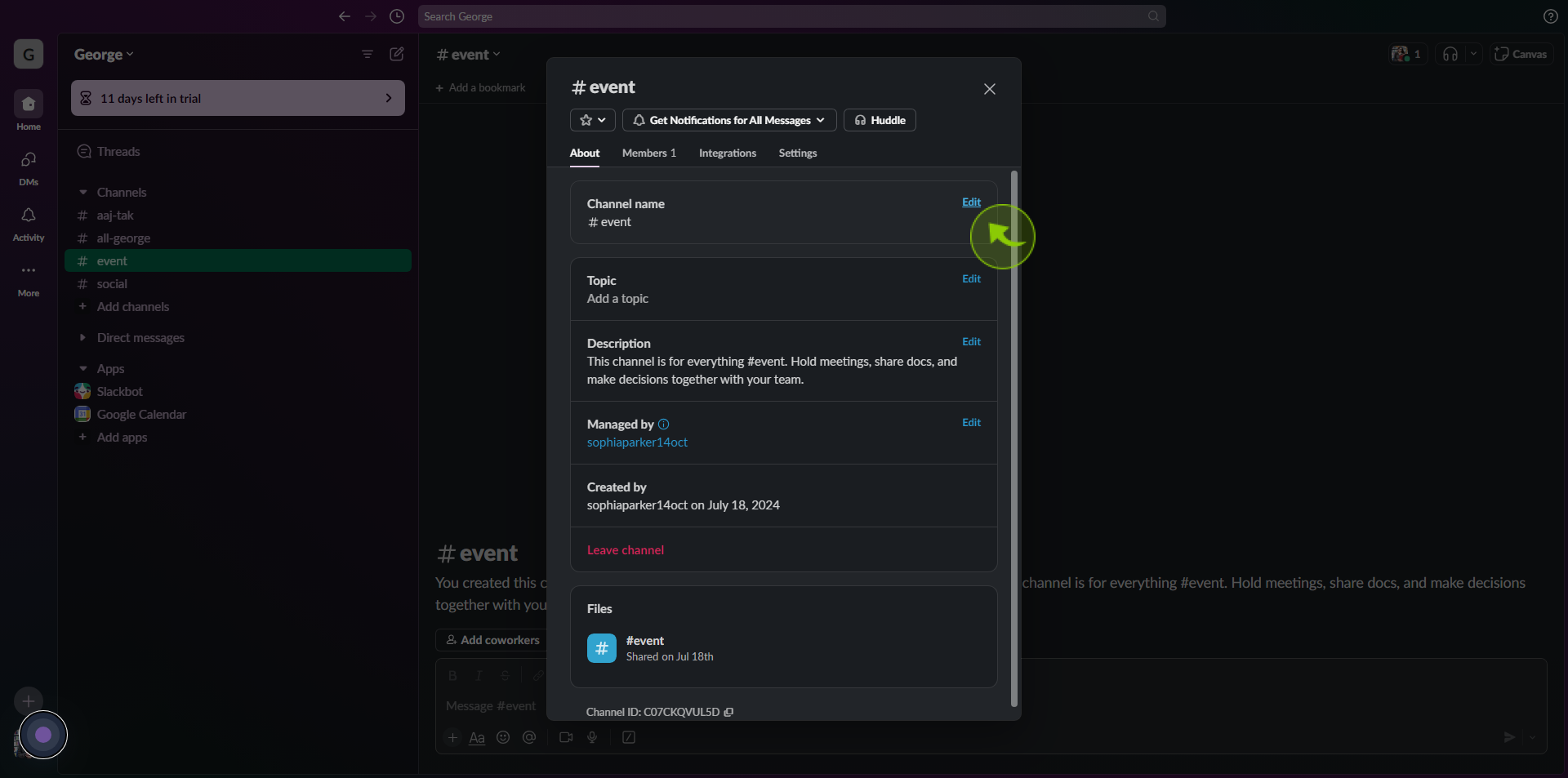Open Activity bell in the sidebar
The image size is (1568, 778).
click(x=29, y=223)
